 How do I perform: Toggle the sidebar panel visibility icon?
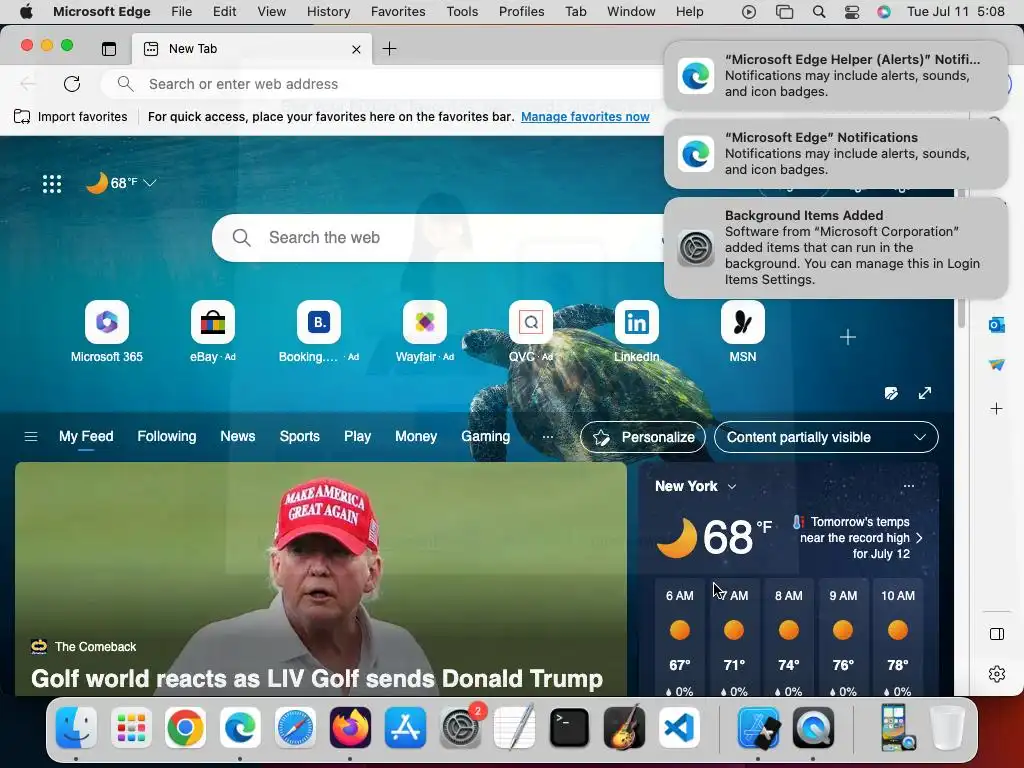[997, 634]
